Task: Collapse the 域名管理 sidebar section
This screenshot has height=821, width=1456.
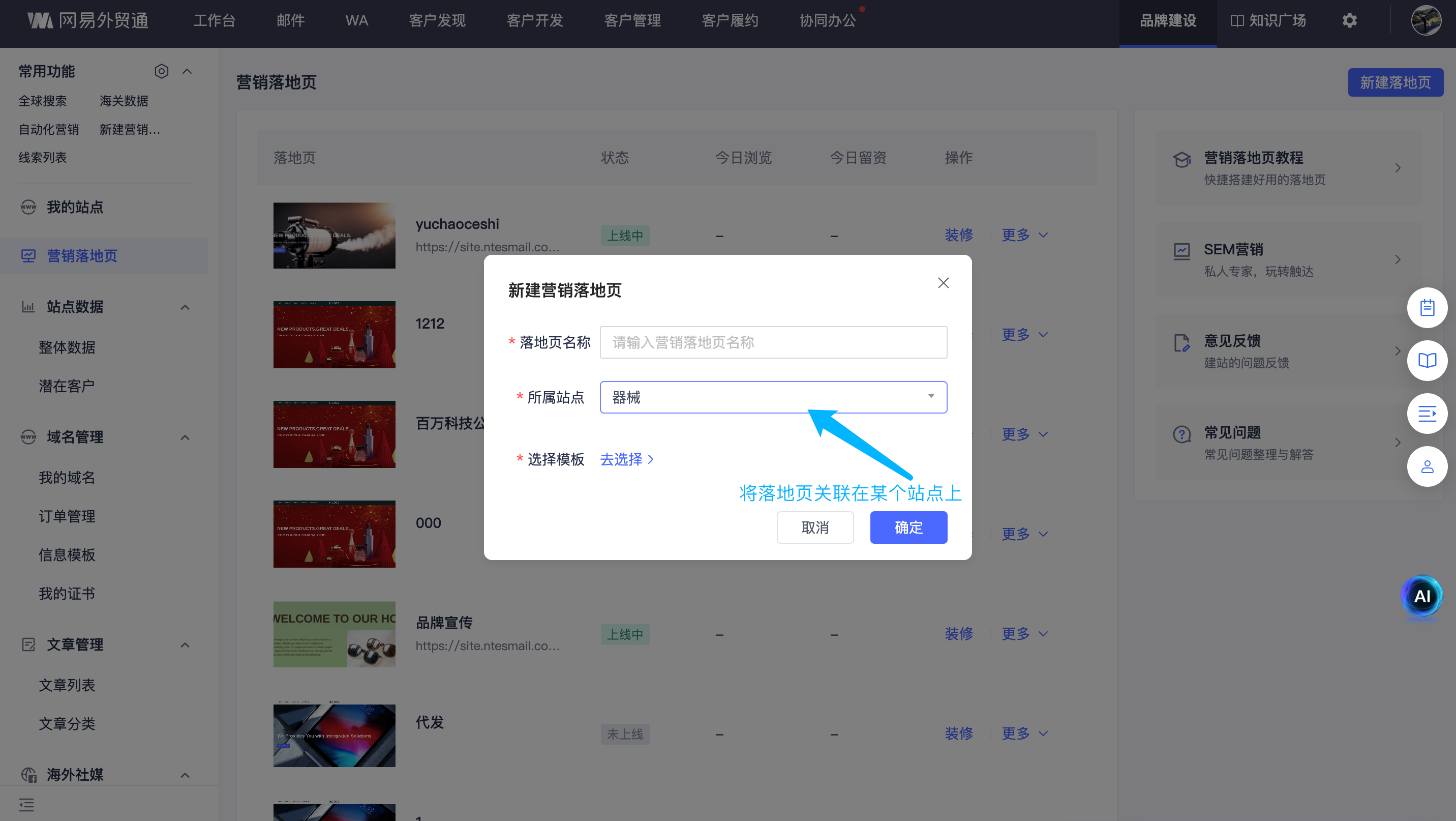Action: point(185,437)
